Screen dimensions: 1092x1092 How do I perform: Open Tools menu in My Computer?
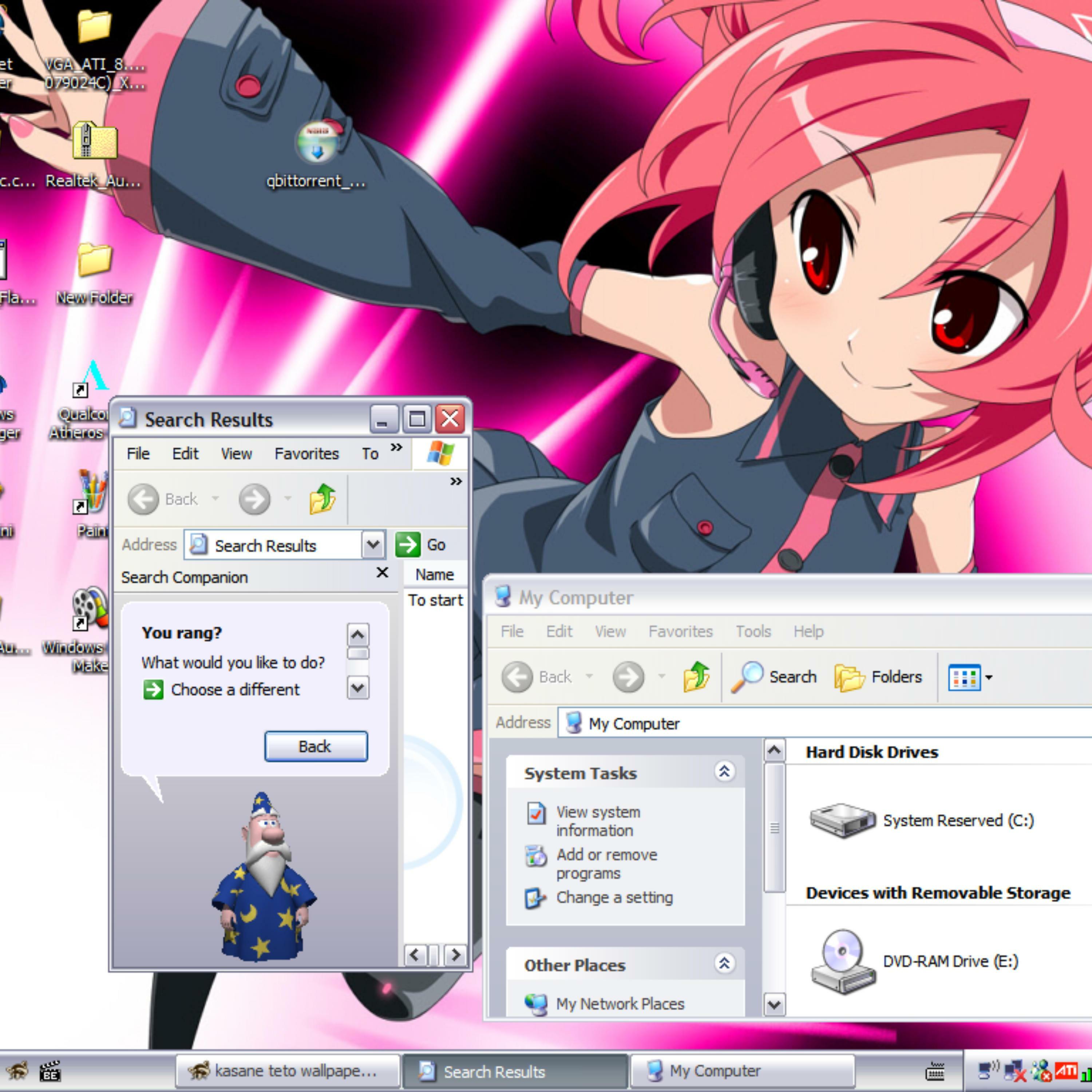coord(753,631)
